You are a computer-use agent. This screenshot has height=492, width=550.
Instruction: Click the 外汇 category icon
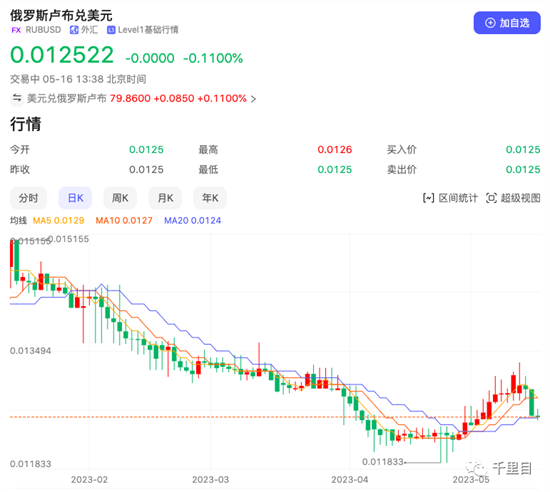[74, 30]
